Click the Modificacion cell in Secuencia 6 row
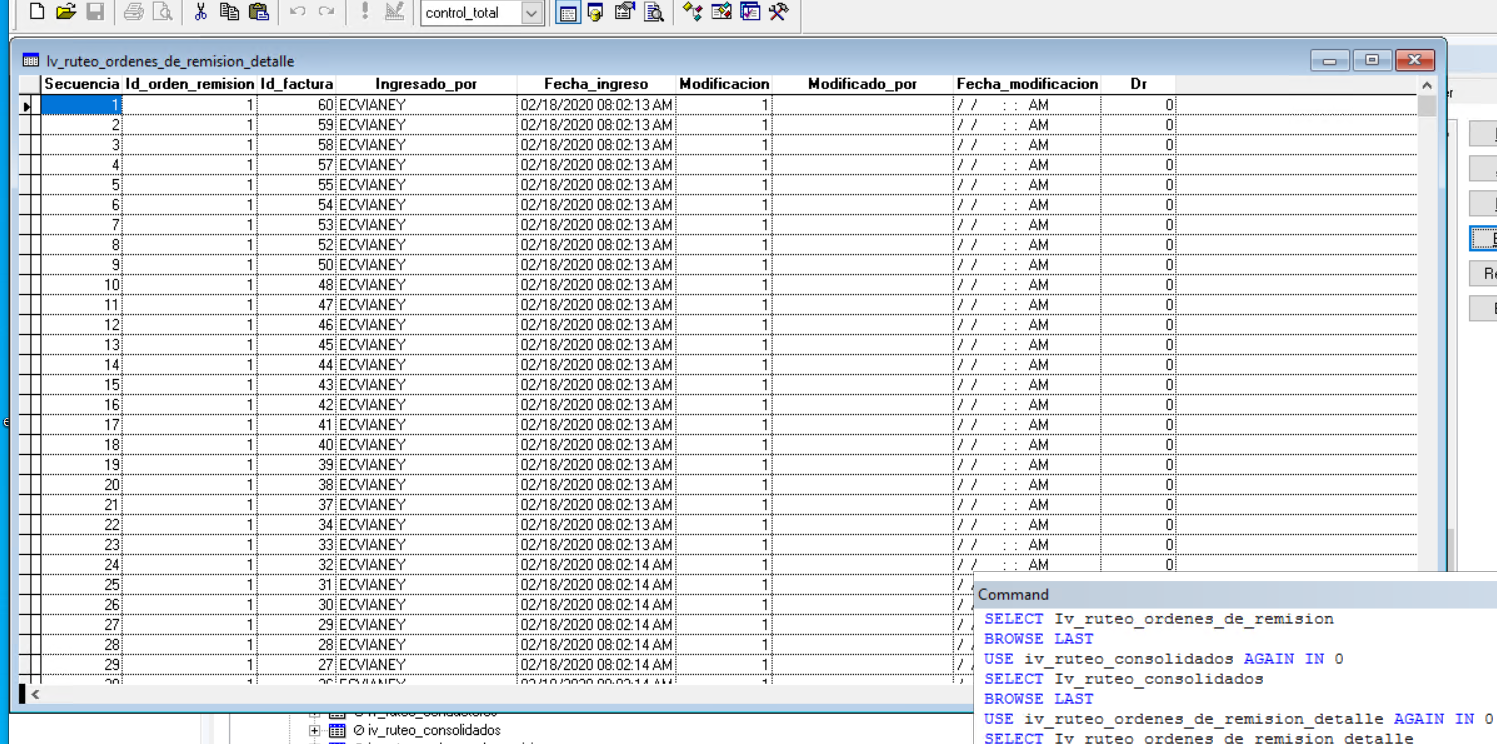The image size is (1497, 744). pyautogui.click(x=724, y=205)
